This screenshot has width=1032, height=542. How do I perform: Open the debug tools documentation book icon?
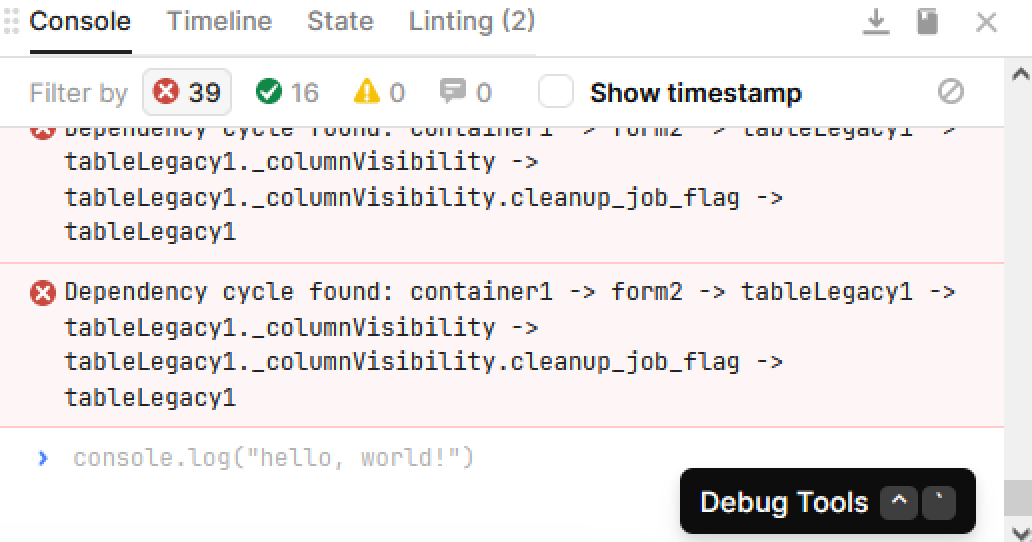[x=928, y=22]
